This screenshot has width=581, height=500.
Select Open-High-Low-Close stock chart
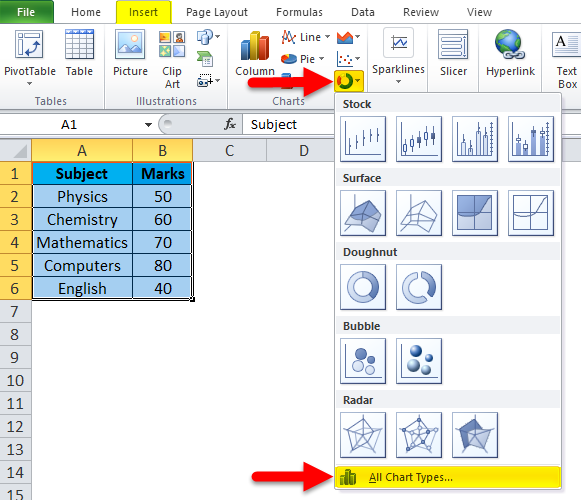click(x=419, y=139)
